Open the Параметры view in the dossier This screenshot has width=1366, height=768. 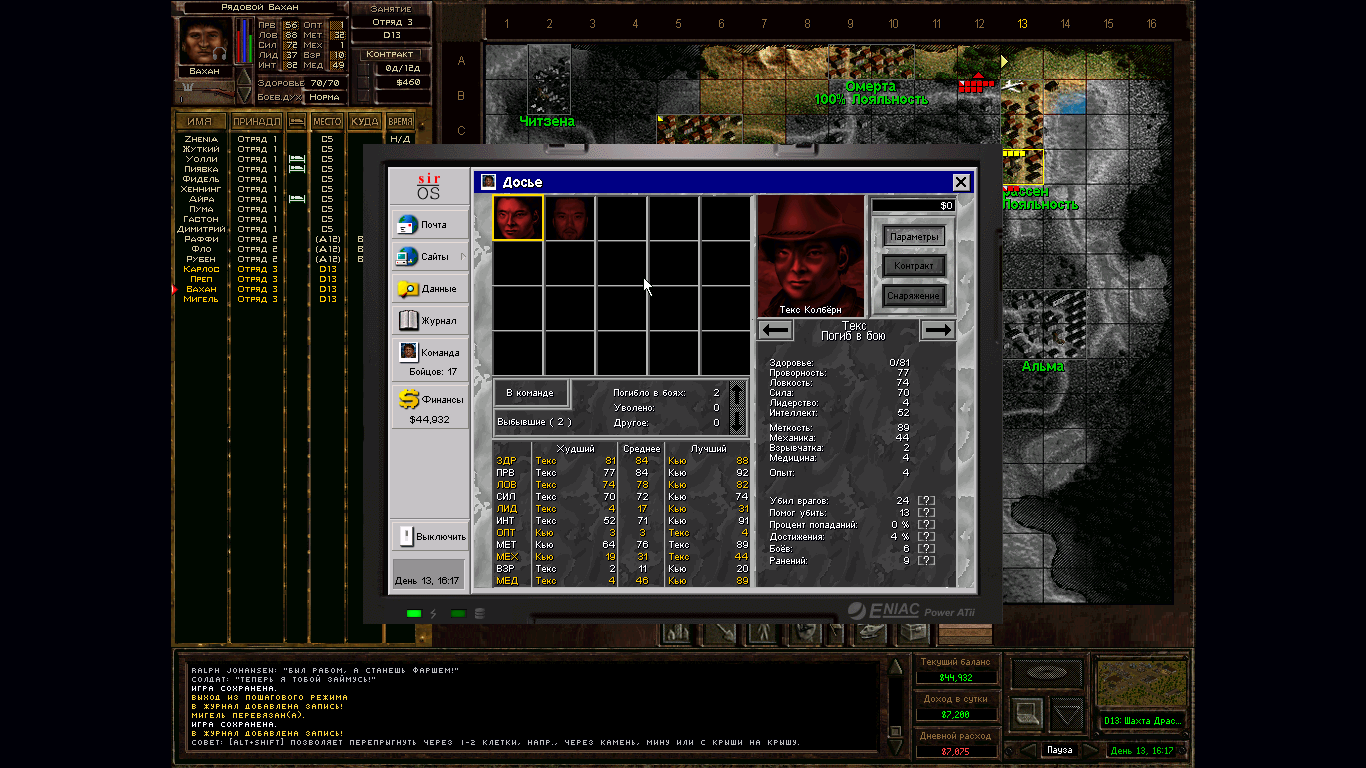point(914,237)
